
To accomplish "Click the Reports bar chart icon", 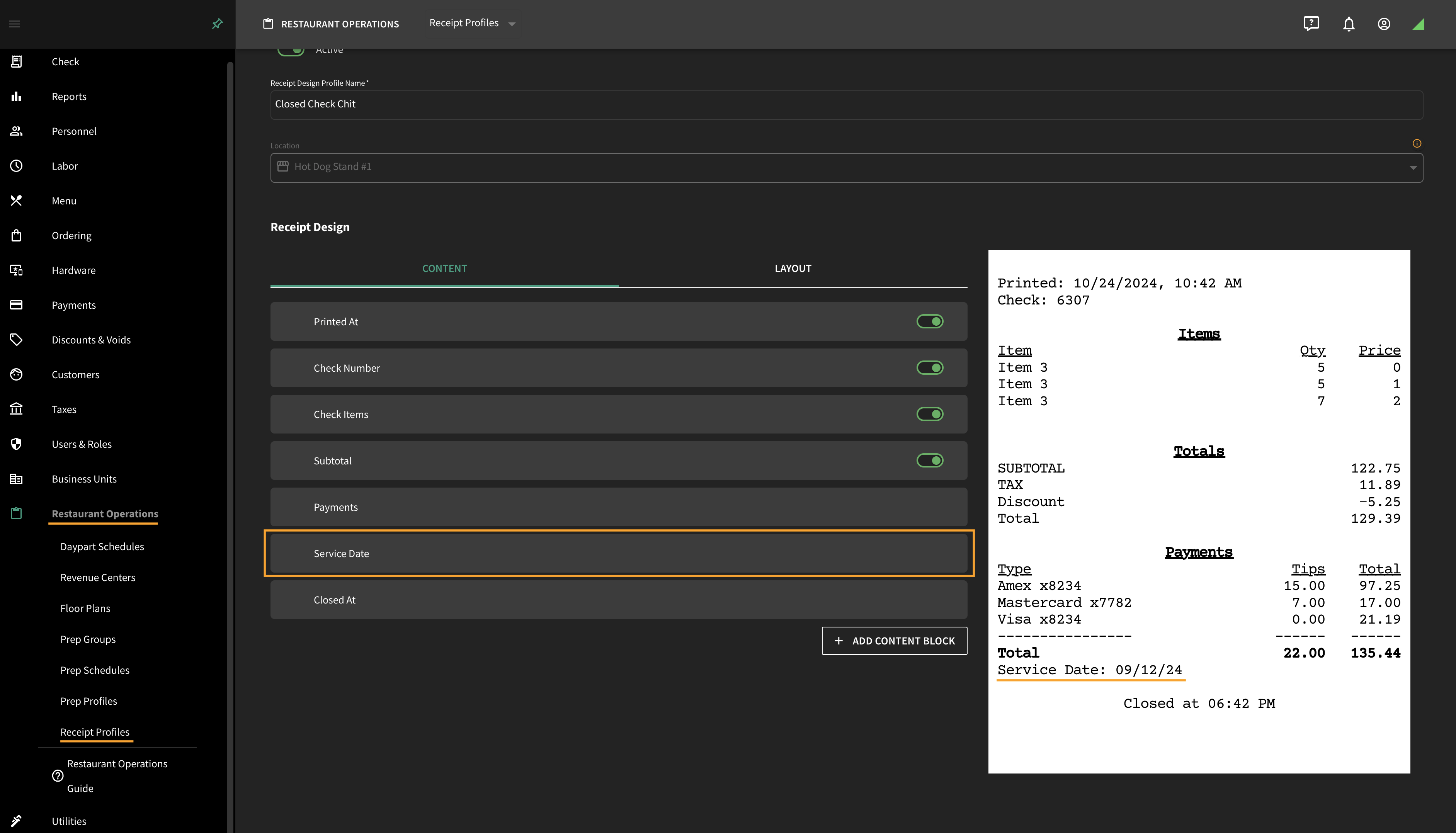I will click(x=17, y=96).
